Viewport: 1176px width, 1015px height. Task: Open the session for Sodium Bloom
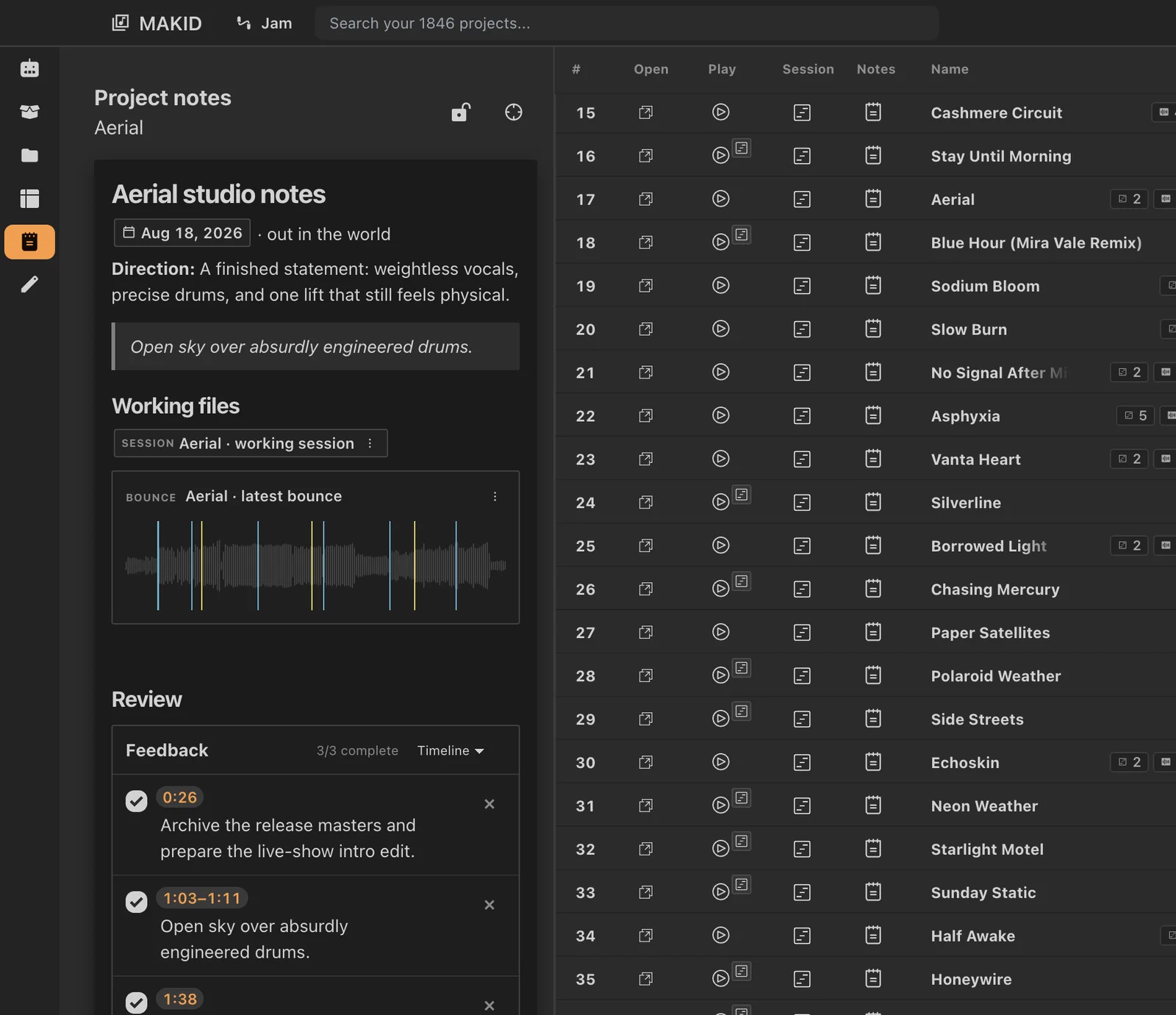(x=802, y=286)
